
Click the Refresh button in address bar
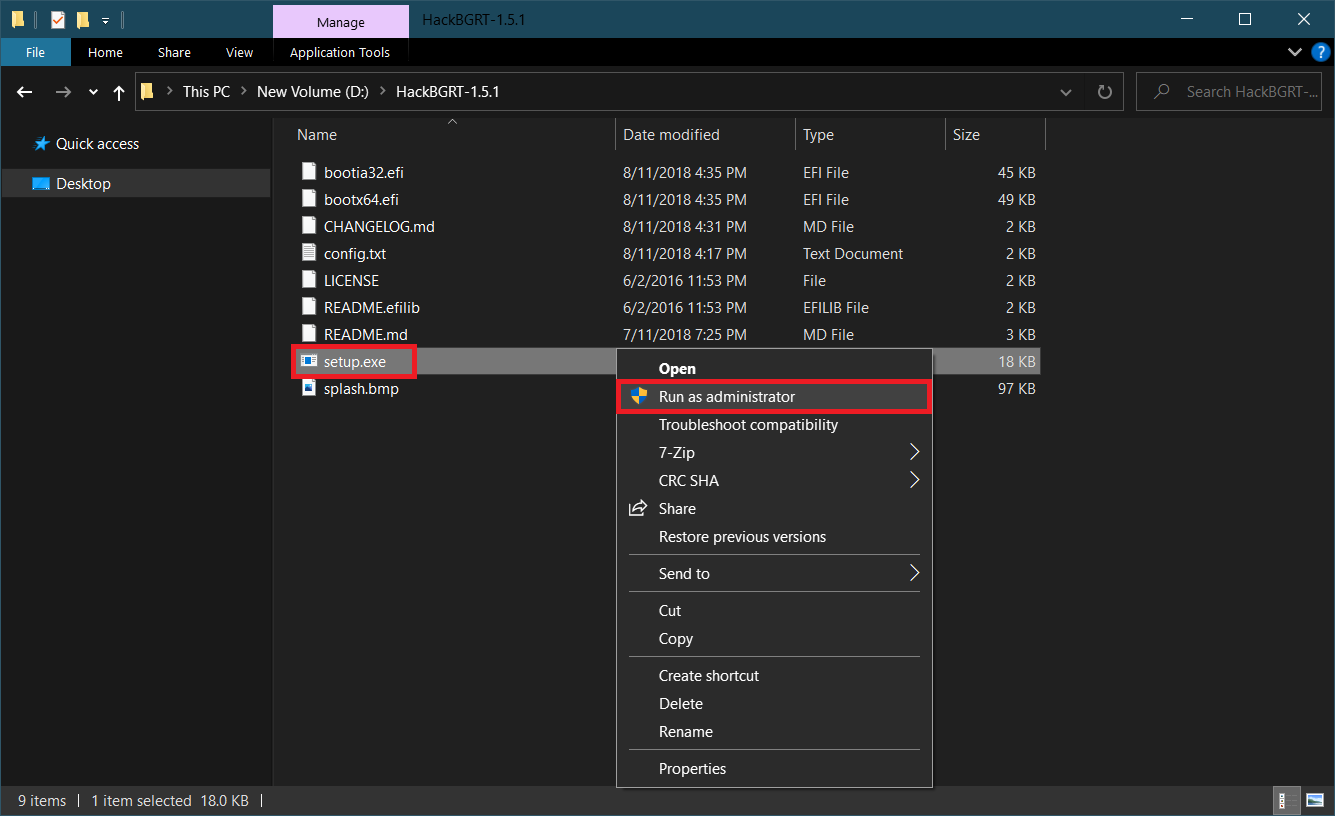pyautogui.click(x=1105, y=92)
